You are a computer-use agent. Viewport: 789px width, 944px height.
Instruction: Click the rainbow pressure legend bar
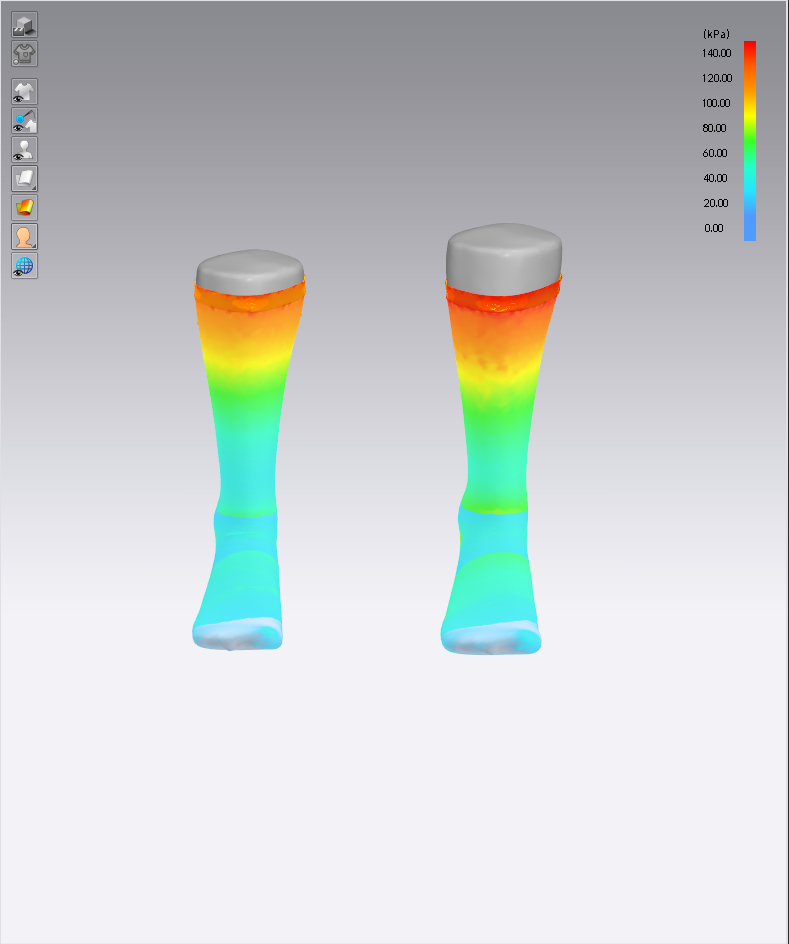point(749,140)
